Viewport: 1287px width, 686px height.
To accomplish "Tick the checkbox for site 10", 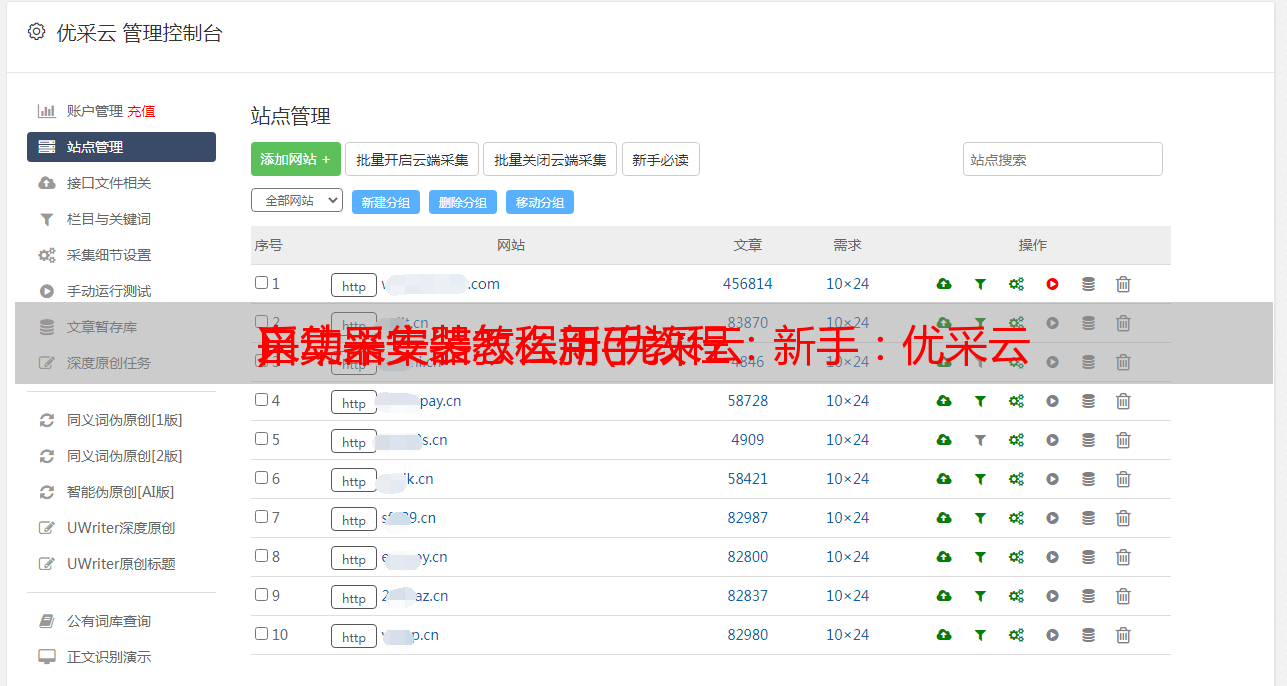I will pos(261,634).
